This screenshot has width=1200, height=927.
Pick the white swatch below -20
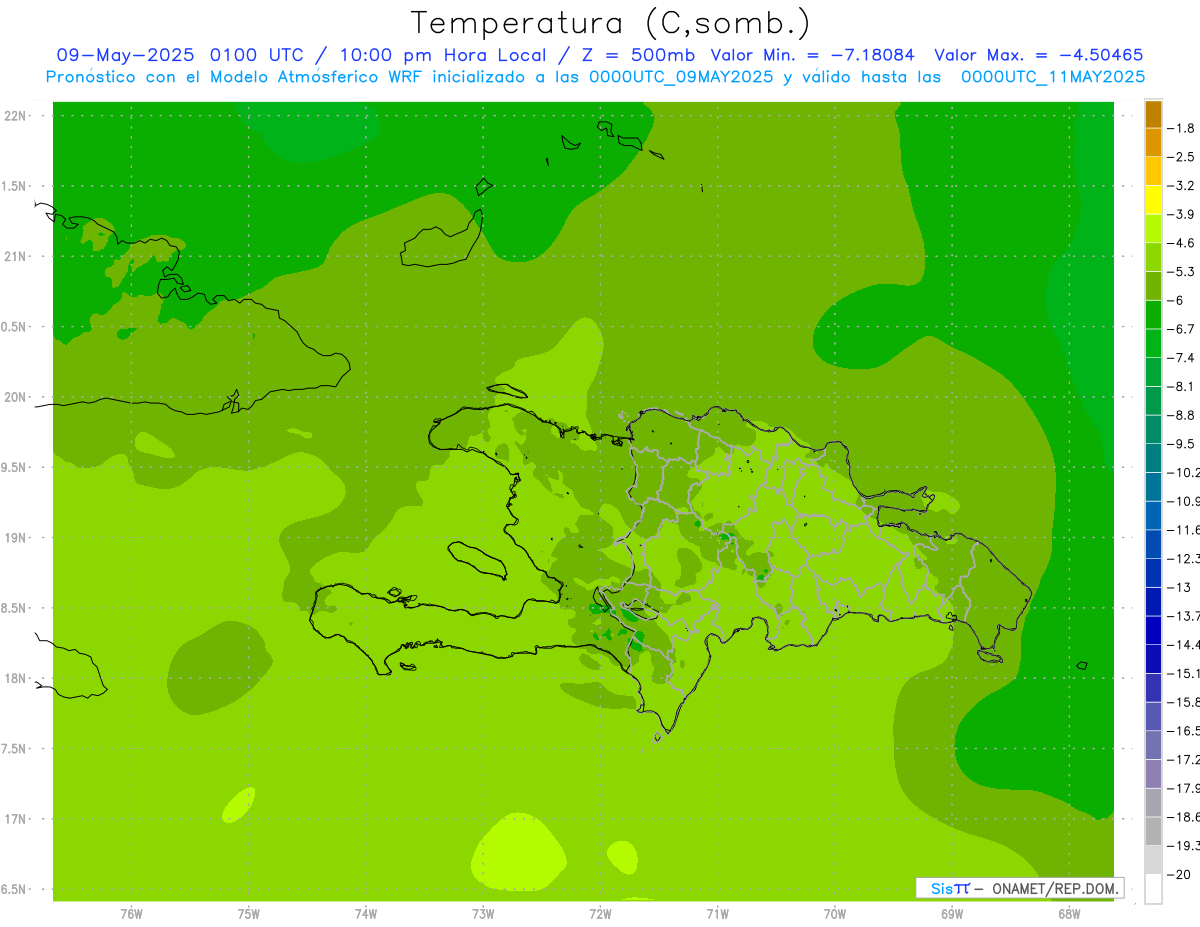pos(1153,888)
